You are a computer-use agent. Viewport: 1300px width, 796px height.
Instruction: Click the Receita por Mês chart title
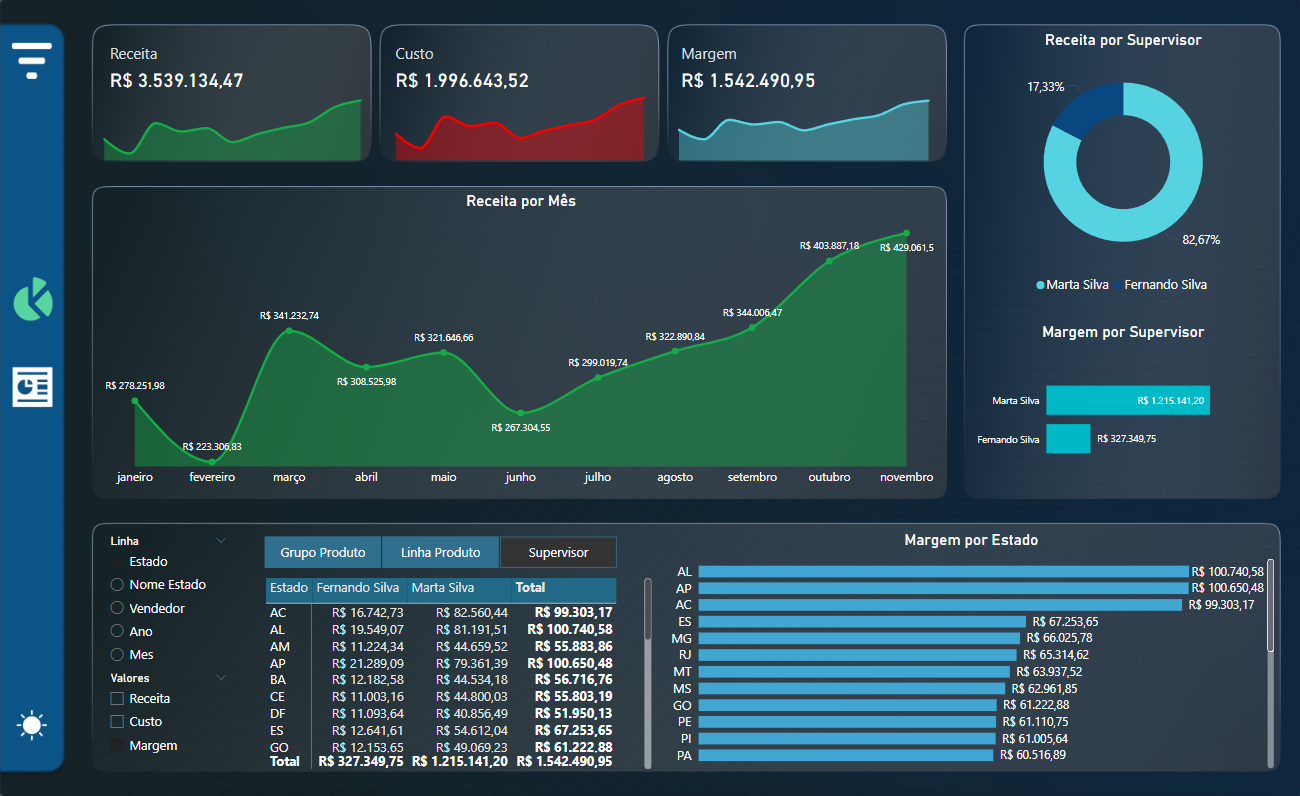coord(521,201)
